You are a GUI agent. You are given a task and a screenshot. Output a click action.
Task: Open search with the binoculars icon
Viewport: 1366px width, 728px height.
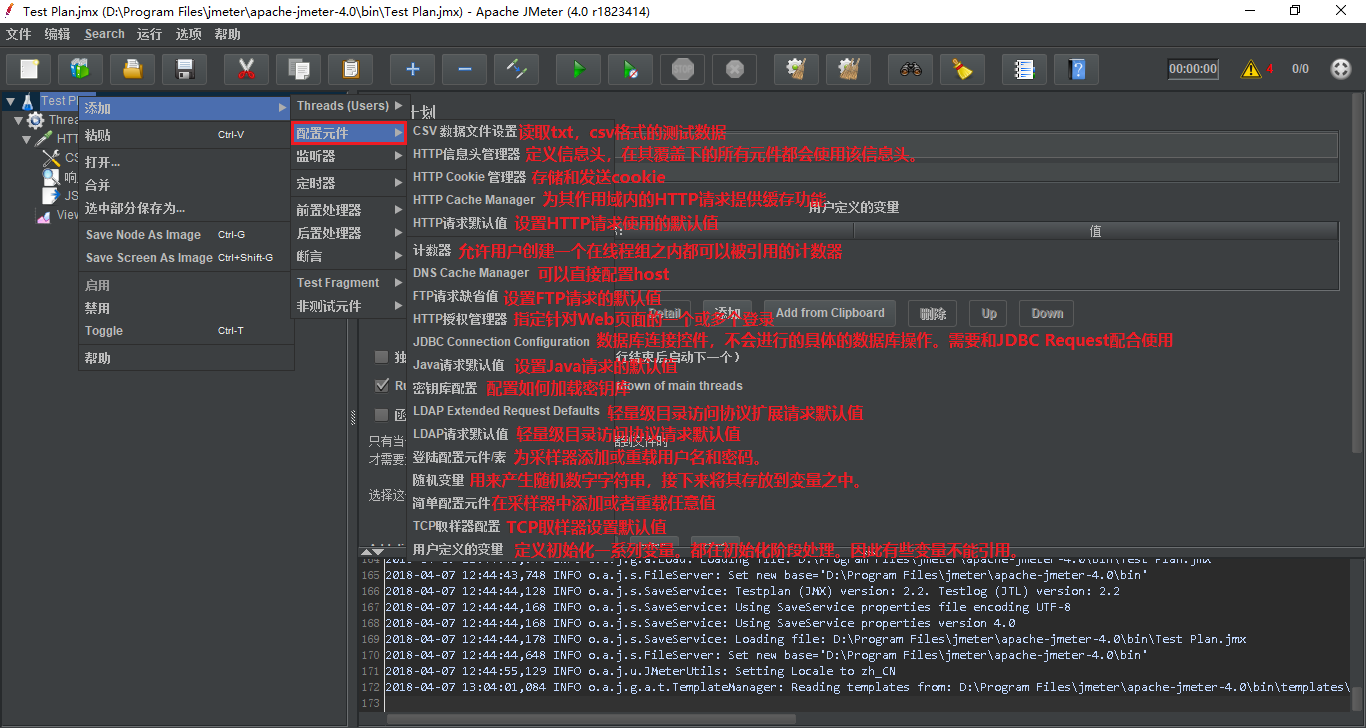910,69
